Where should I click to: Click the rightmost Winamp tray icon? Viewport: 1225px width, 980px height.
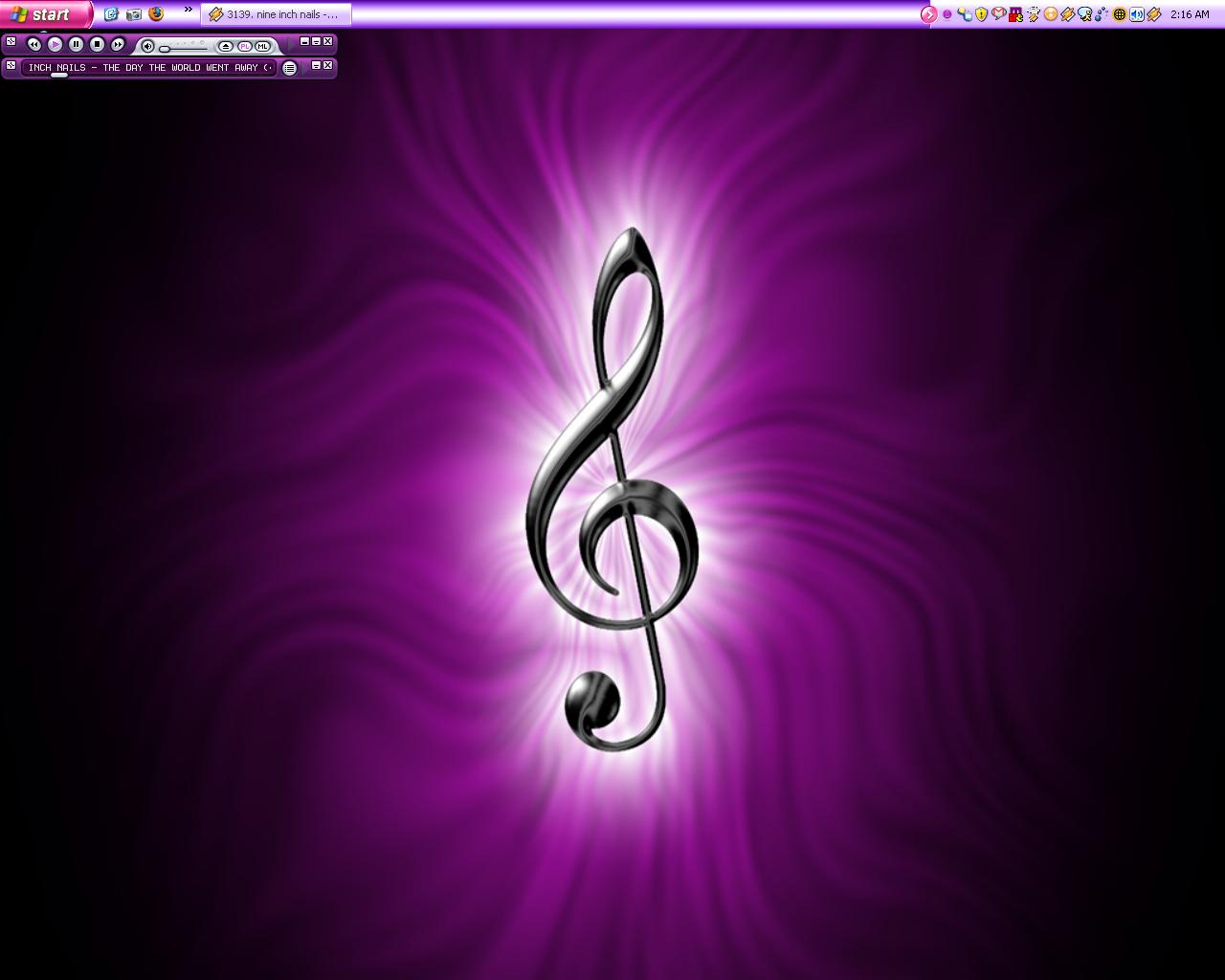point(1154,14)
